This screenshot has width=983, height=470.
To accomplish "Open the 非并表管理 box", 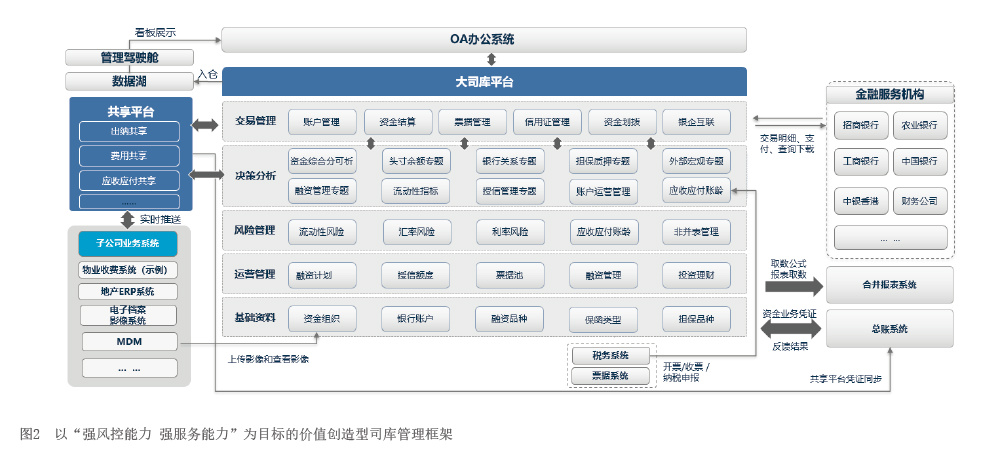I will (x=697, y=232).
